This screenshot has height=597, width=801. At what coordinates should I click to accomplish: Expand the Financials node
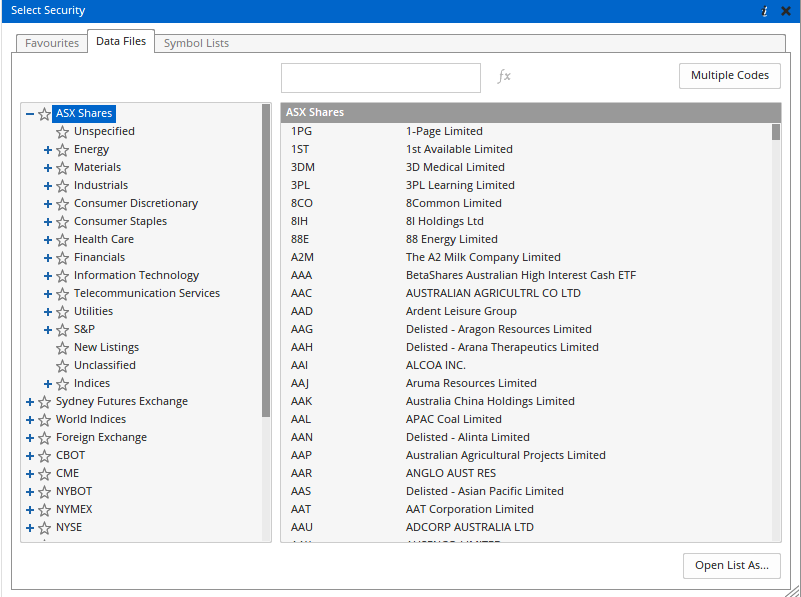[x=48, y=258]
